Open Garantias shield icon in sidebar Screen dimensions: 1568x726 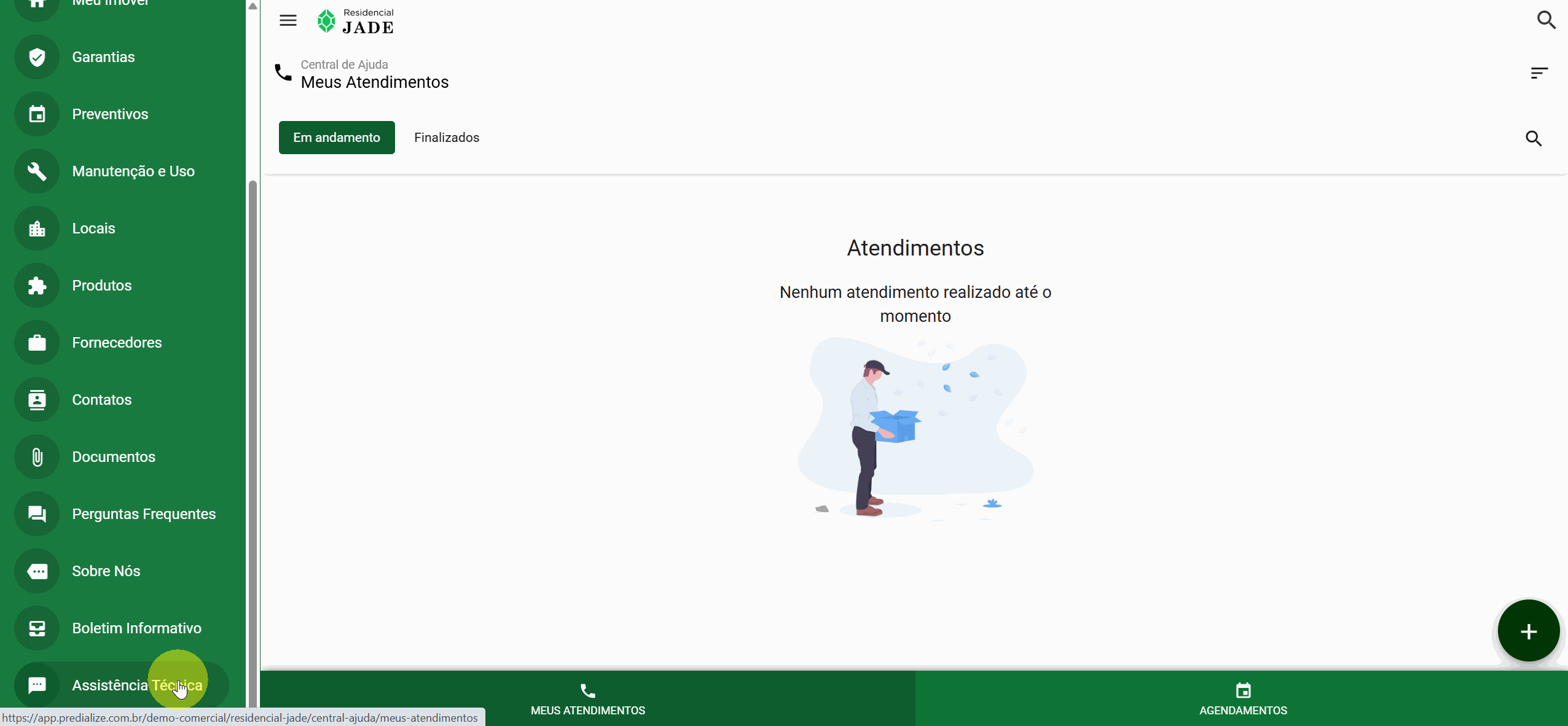37,57
